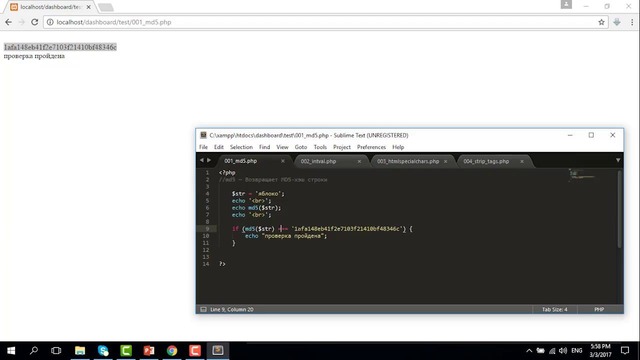640x360 pixels.
Task: Open the PHP syntax selector
Action: (x=599, y=309)
